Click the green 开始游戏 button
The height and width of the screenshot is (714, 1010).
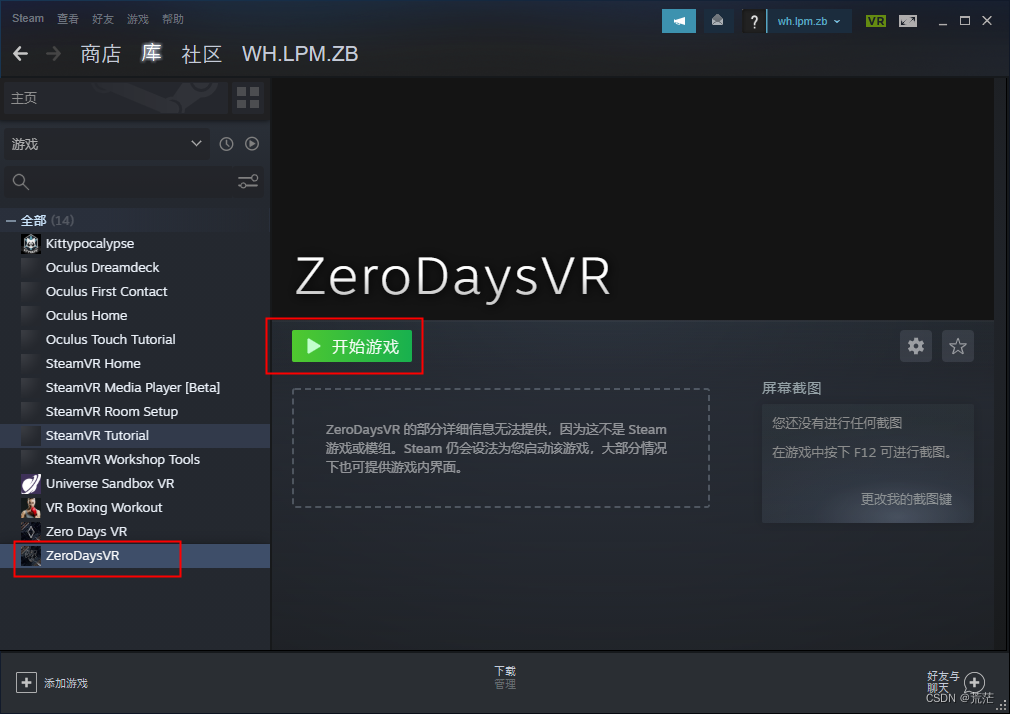[x=352, y=346]
